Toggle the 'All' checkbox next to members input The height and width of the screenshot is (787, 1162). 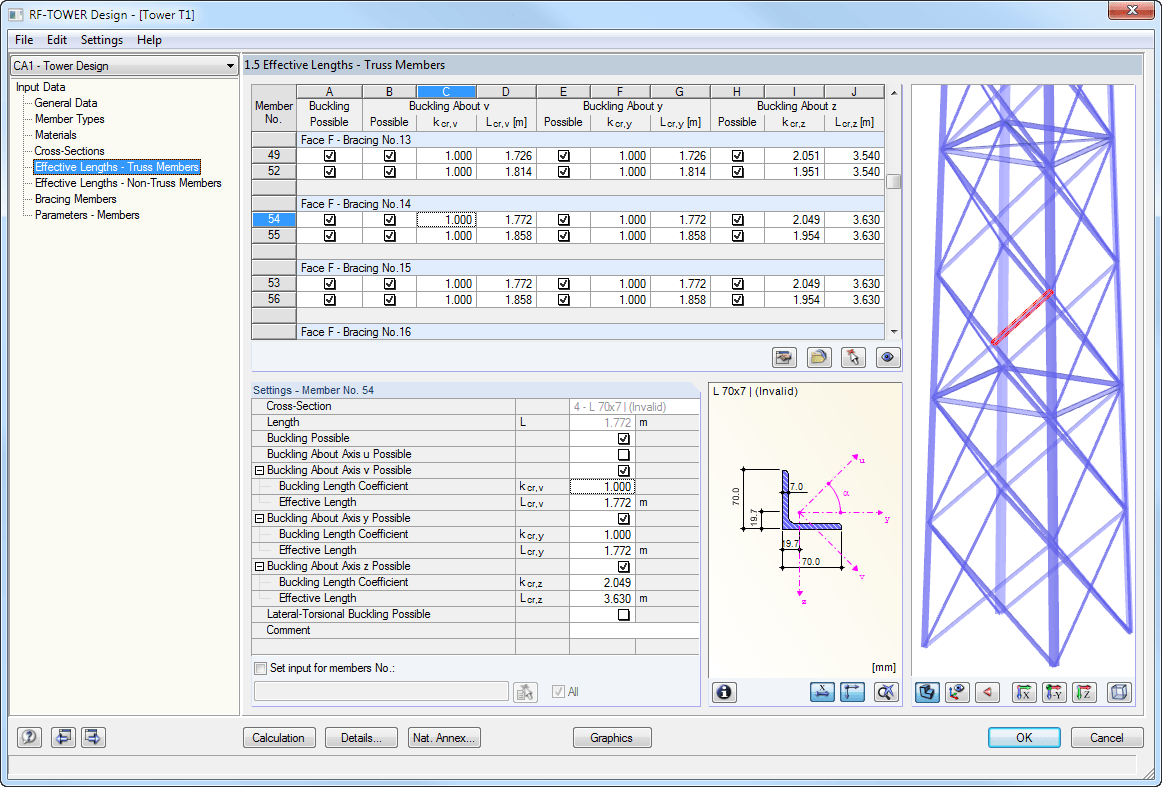tap(559, 692)
